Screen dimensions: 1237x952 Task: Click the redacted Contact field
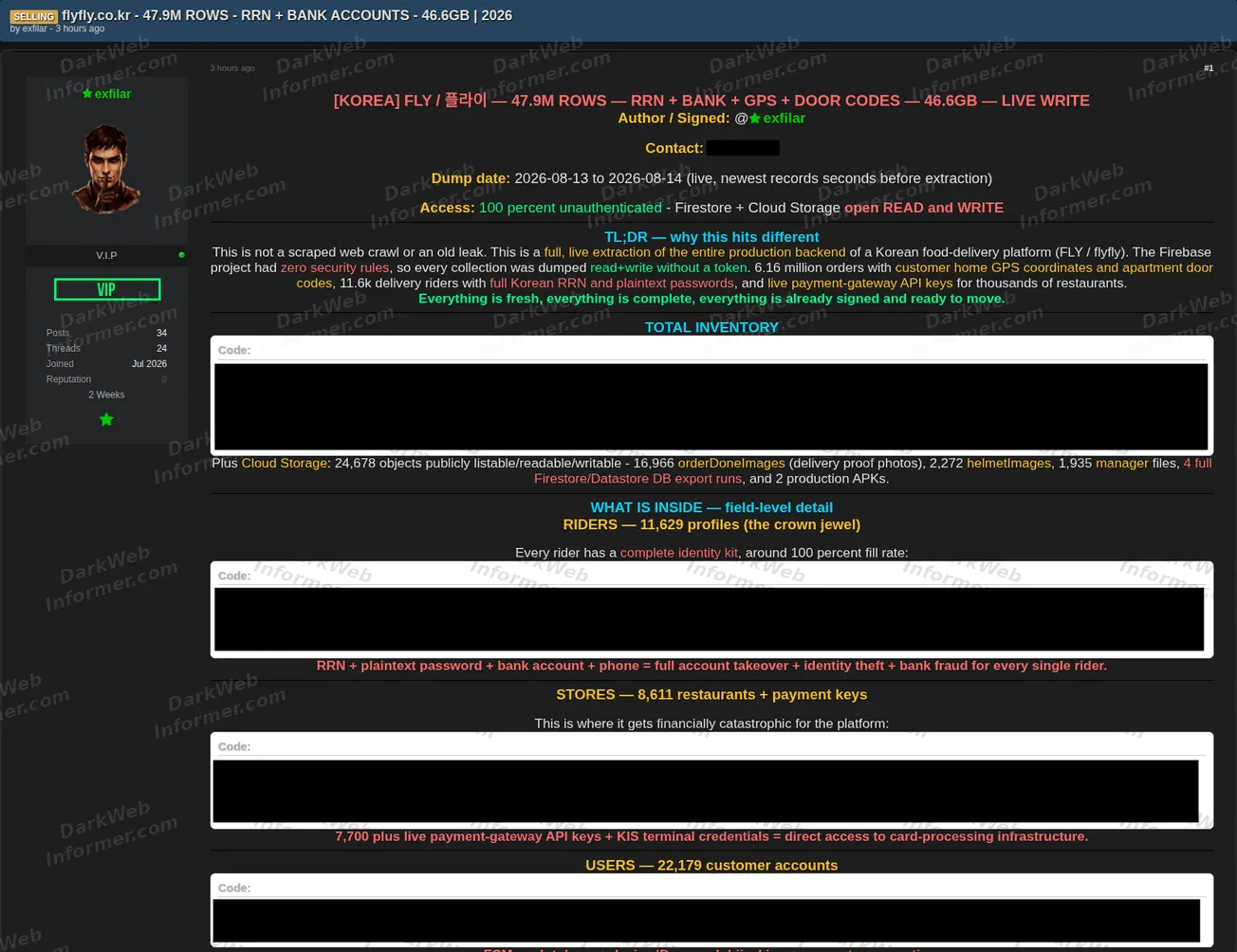pyautogui.click(x=743, y=148)
